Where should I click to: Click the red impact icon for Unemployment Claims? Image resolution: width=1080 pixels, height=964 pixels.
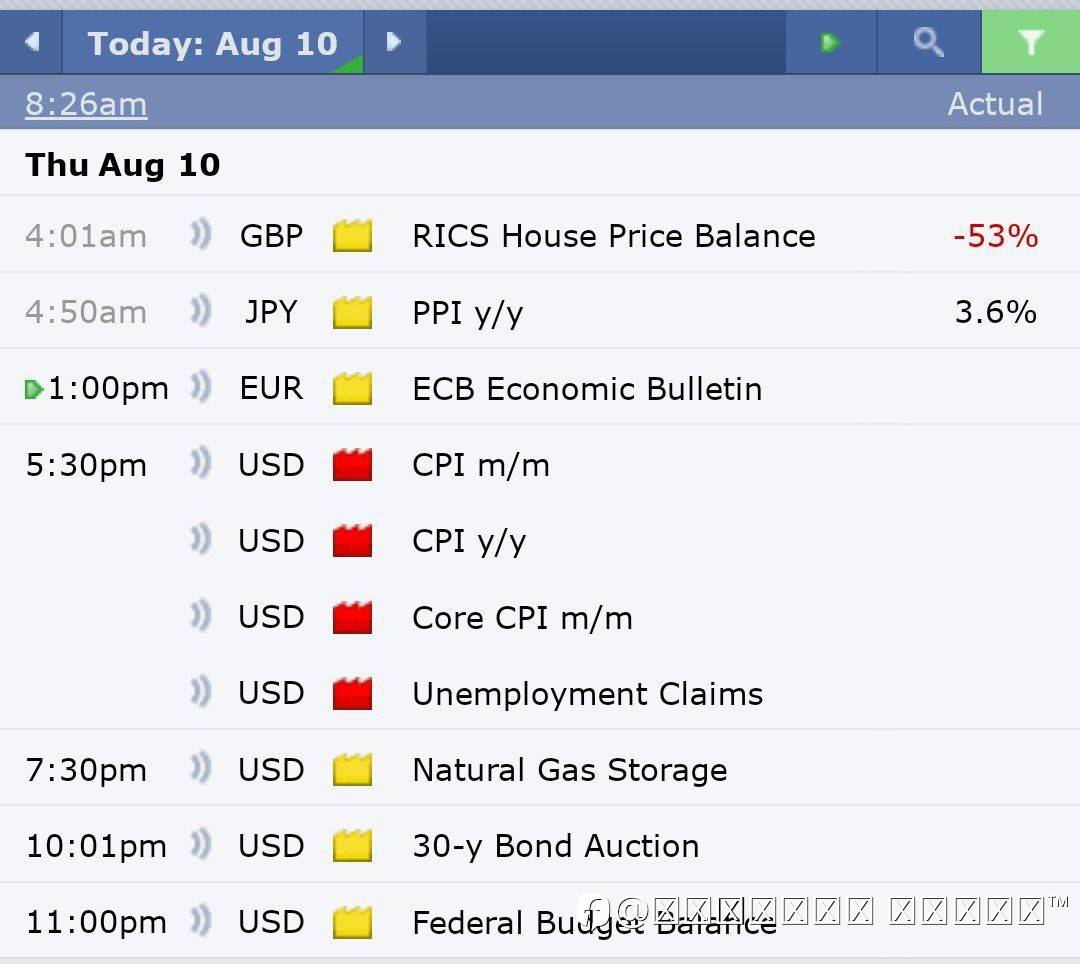[352, 693]
